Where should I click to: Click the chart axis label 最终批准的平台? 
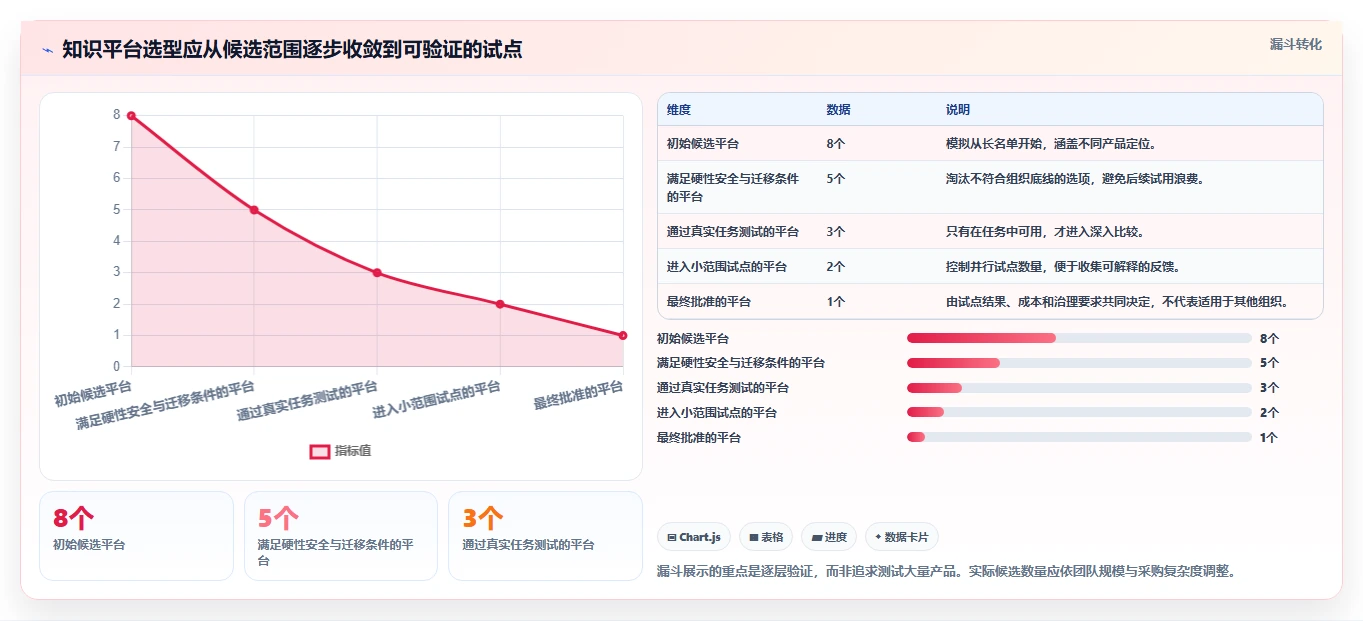tap(578, 396)
